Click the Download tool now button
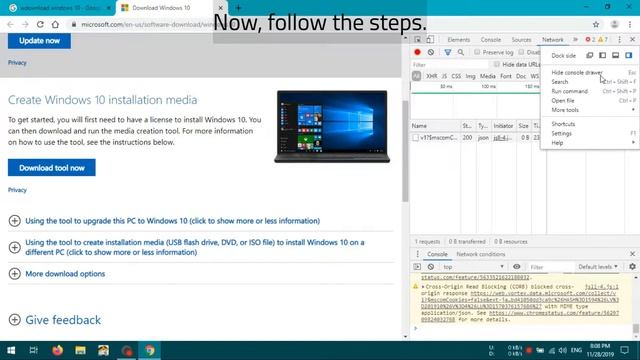The image size is (640, 360). pos(51,168)
